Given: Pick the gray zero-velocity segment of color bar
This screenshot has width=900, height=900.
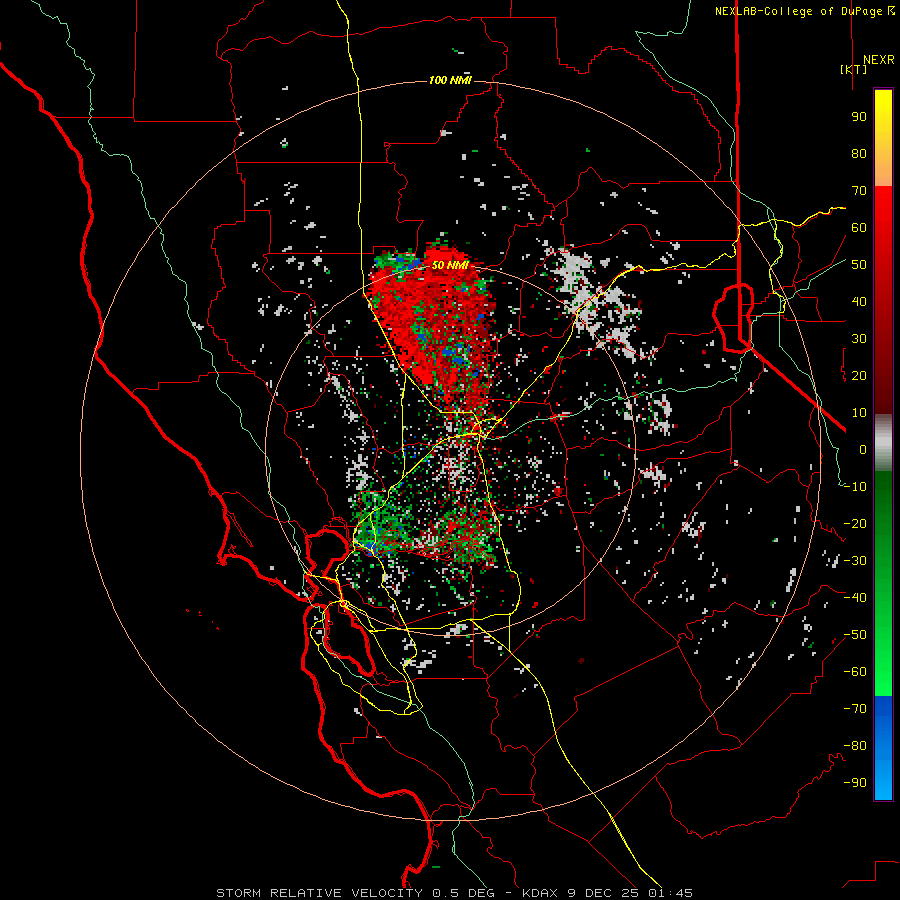Looking at the screenshot, I should pyautogui.click(x=883, y=443).
